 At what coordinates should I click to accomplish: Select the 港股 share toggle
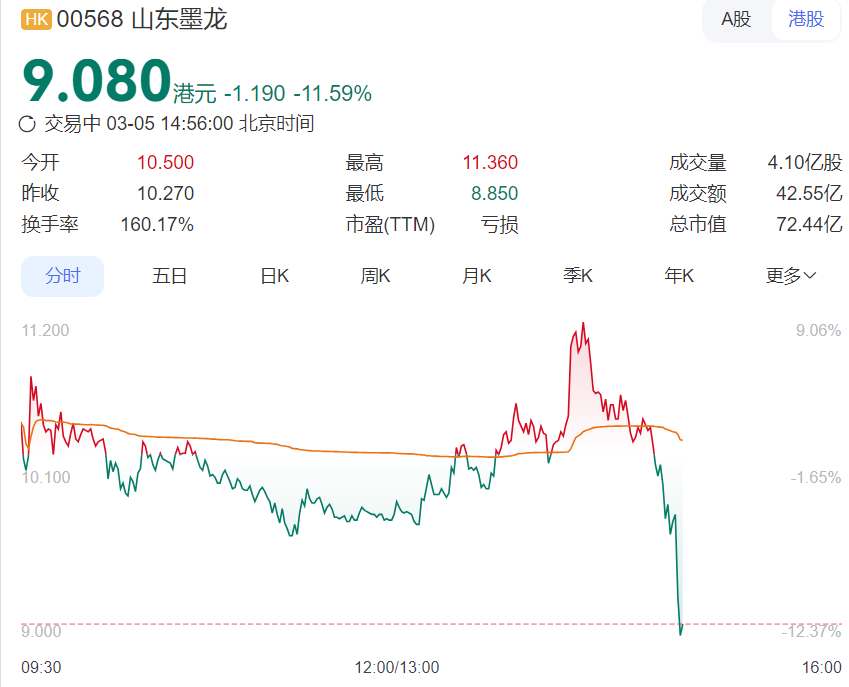(x=806, y=19)
